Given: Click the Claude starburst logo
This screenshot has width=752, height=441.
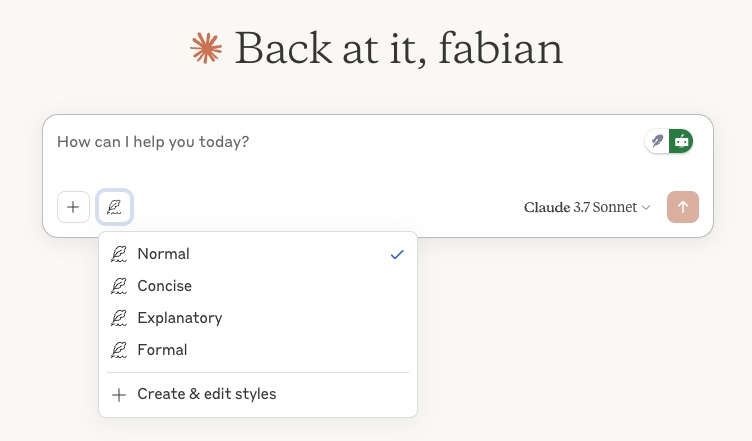Looking at the screenshot, I should tap(206, 48).
